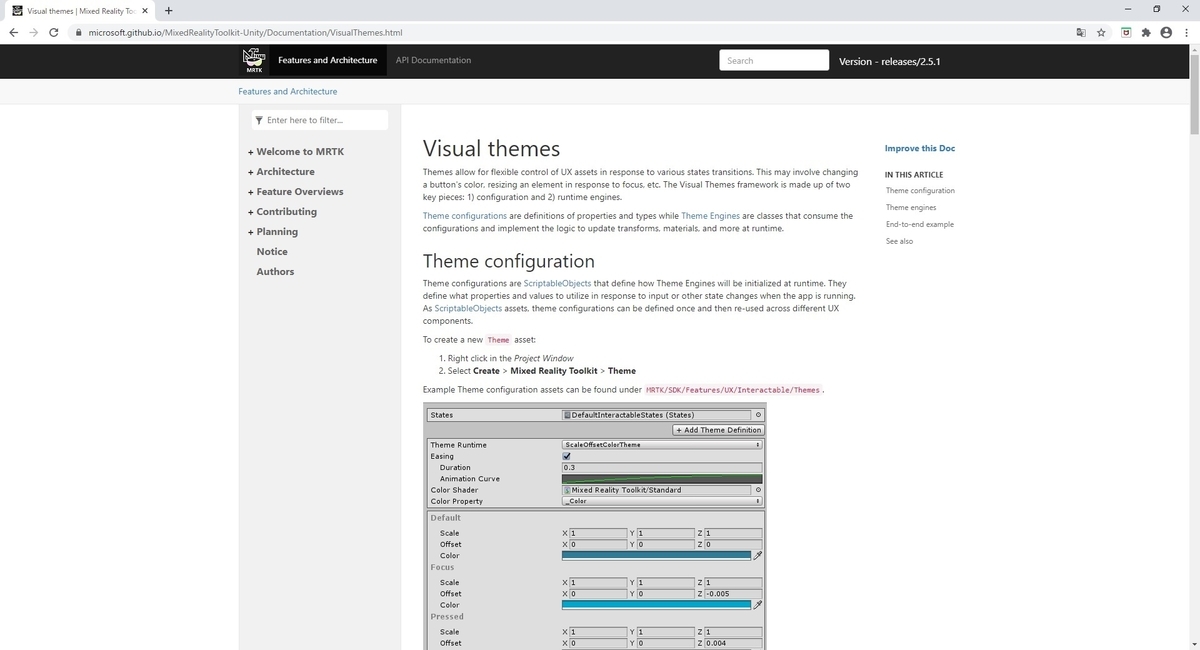The image size is (1200, 650).
Task: Click Pressed Offset Z field showing 0.004
Action: pyautogui.click(x=733, y=643)
